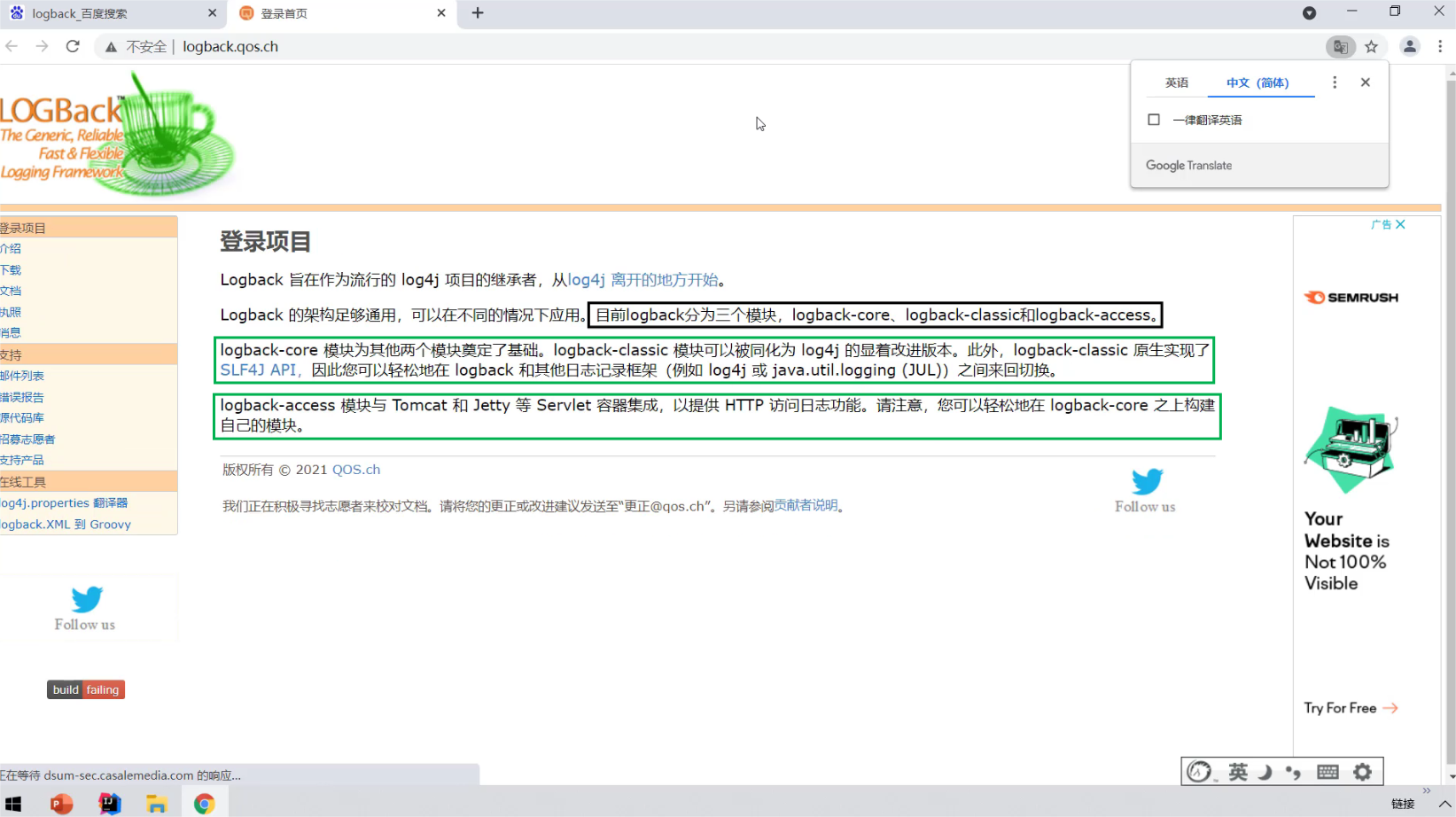Open translate options three-dot menu

click(1335, 82)
